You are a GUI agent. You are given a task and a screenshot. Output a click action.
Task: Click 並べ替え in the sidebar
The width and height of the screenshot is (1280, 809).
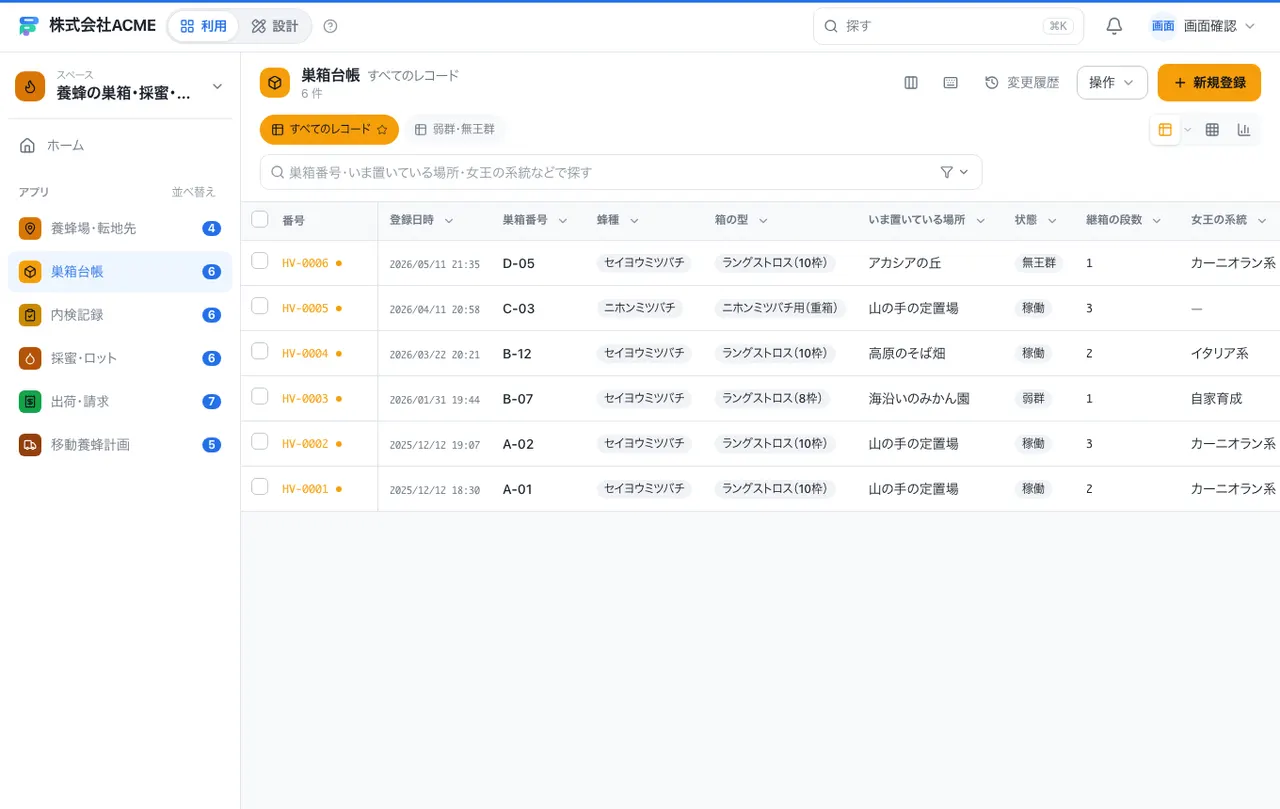coord(193,192)
